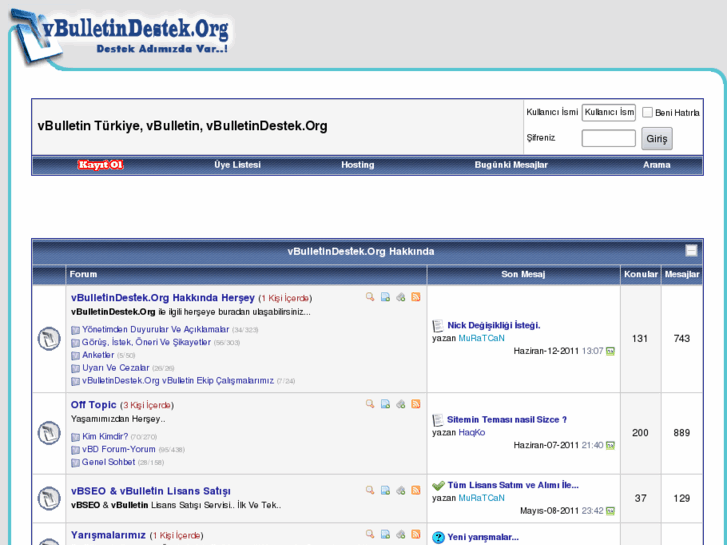Open the Genel Sohbet subforum

click(x=108, y=462)
